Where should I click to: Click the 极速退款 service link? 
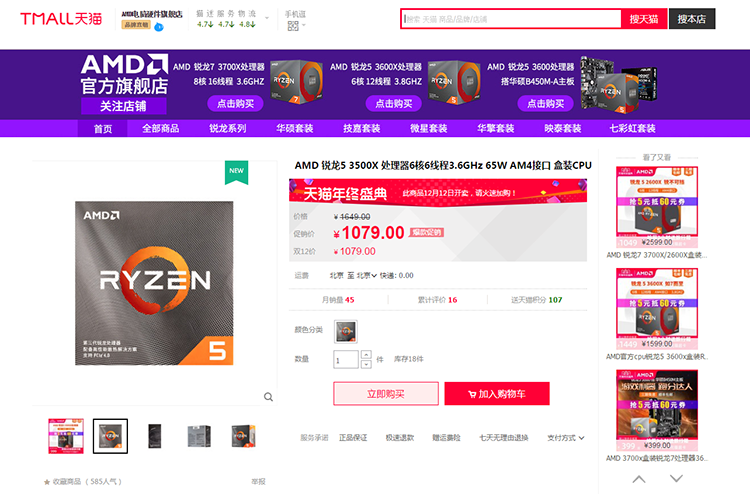(x=400, y=438)
